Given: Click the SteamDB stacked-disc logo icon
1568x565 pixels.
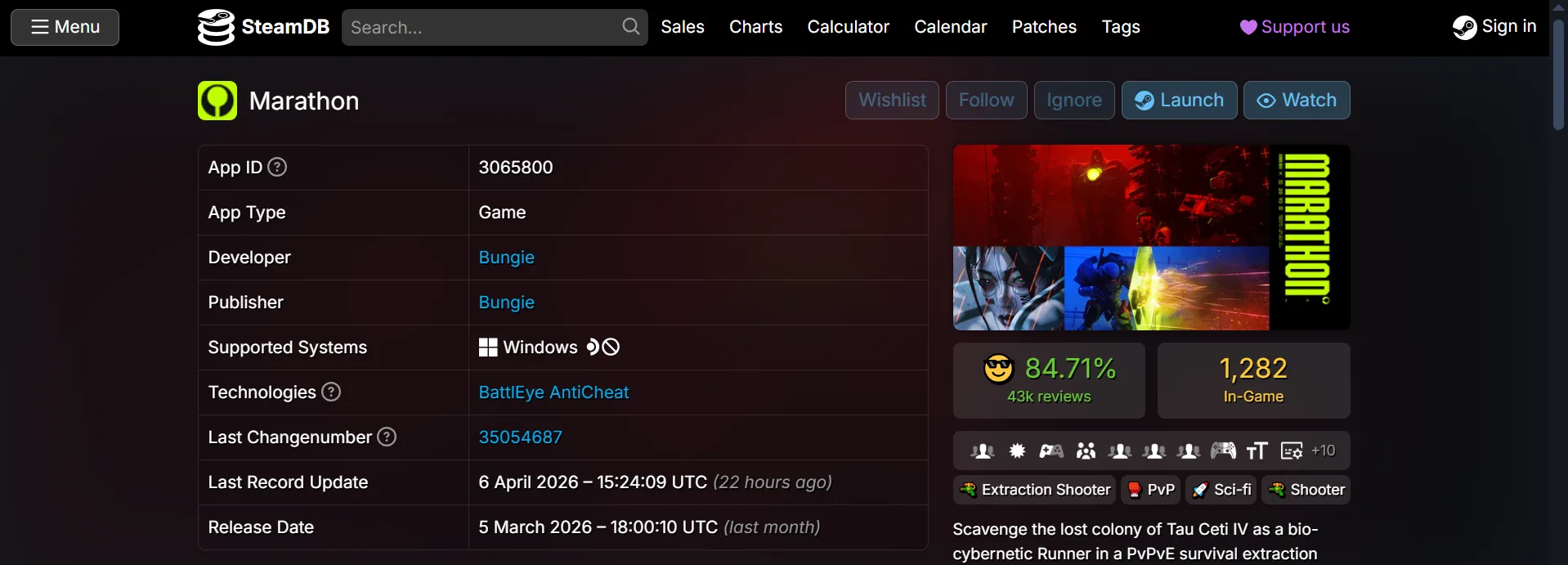Looking at the screenshot, I should pyautogui.click(x=216, y=27).
